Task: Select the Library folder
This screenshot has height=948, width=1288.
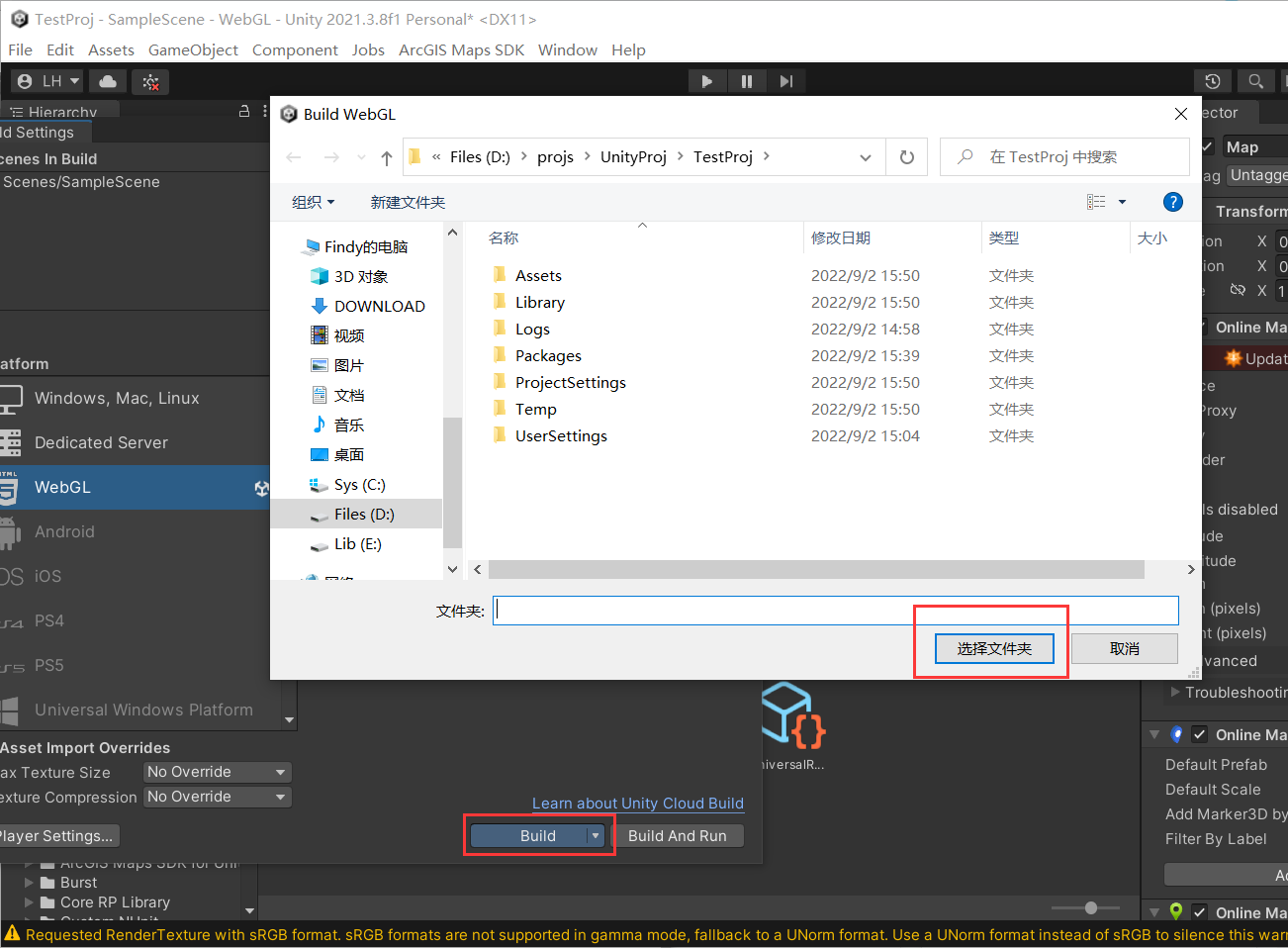Action: (x=540, y=302)
